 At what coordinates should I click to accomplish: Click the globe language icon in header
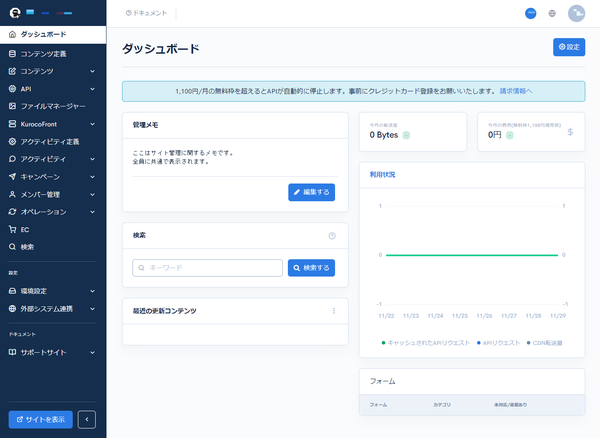[552, 13]
